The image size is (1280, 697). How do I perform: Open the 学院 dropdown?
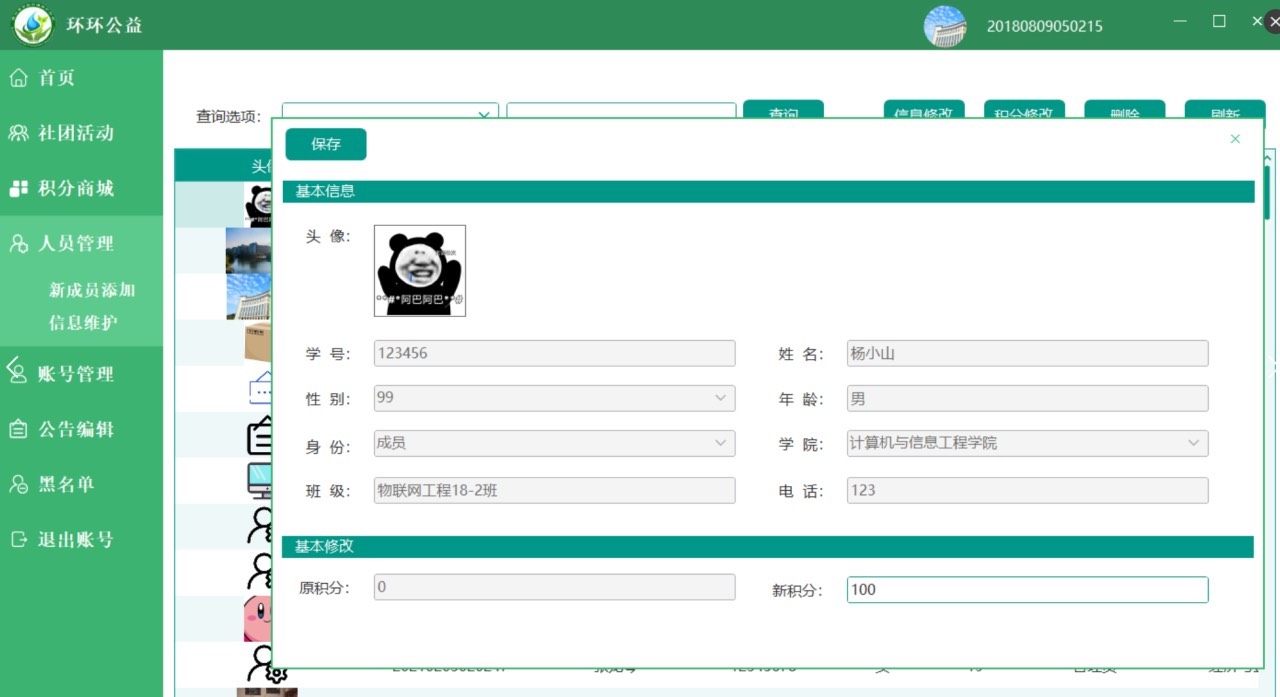point(1027,443)
